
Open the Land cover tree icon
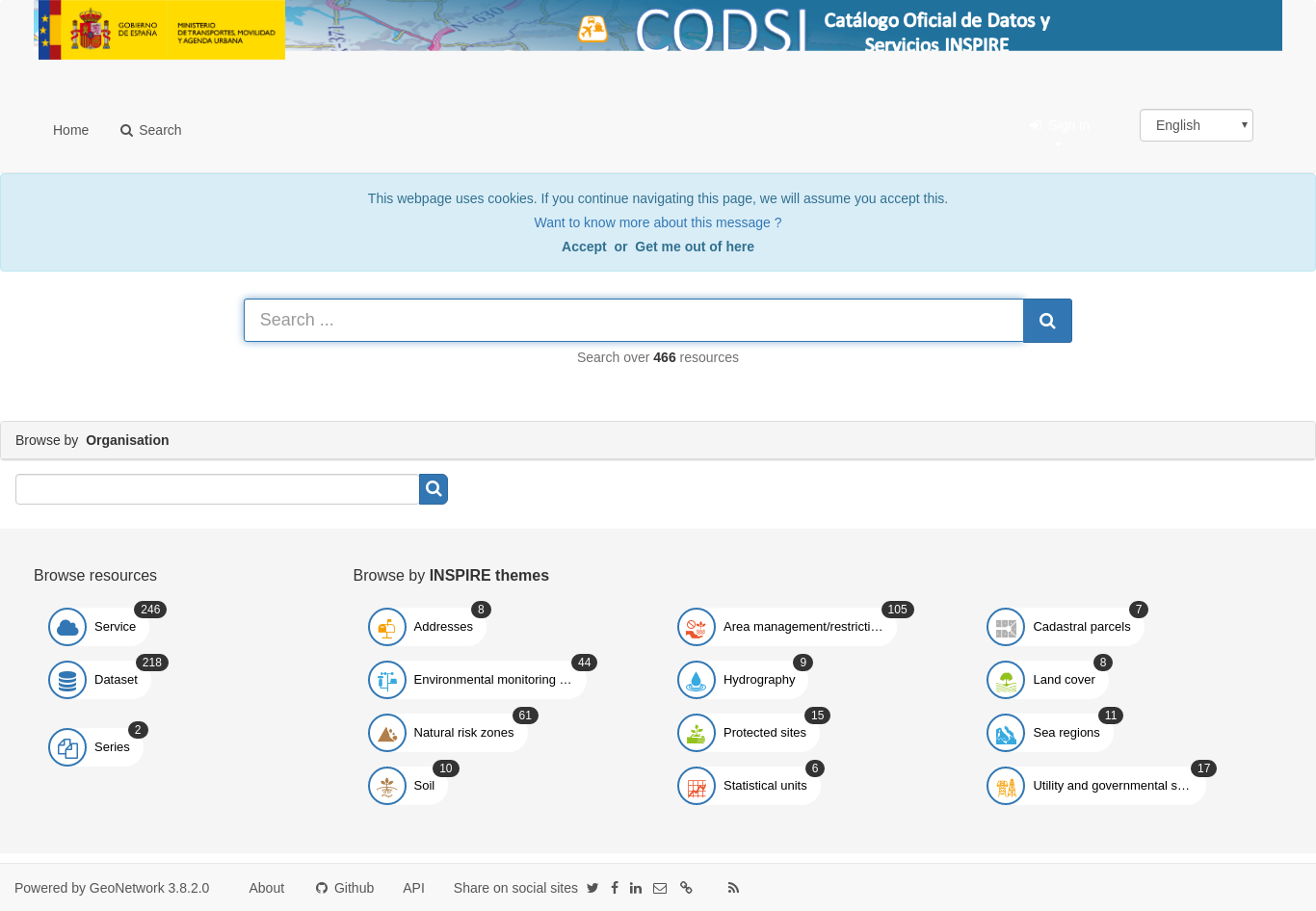1006,680
